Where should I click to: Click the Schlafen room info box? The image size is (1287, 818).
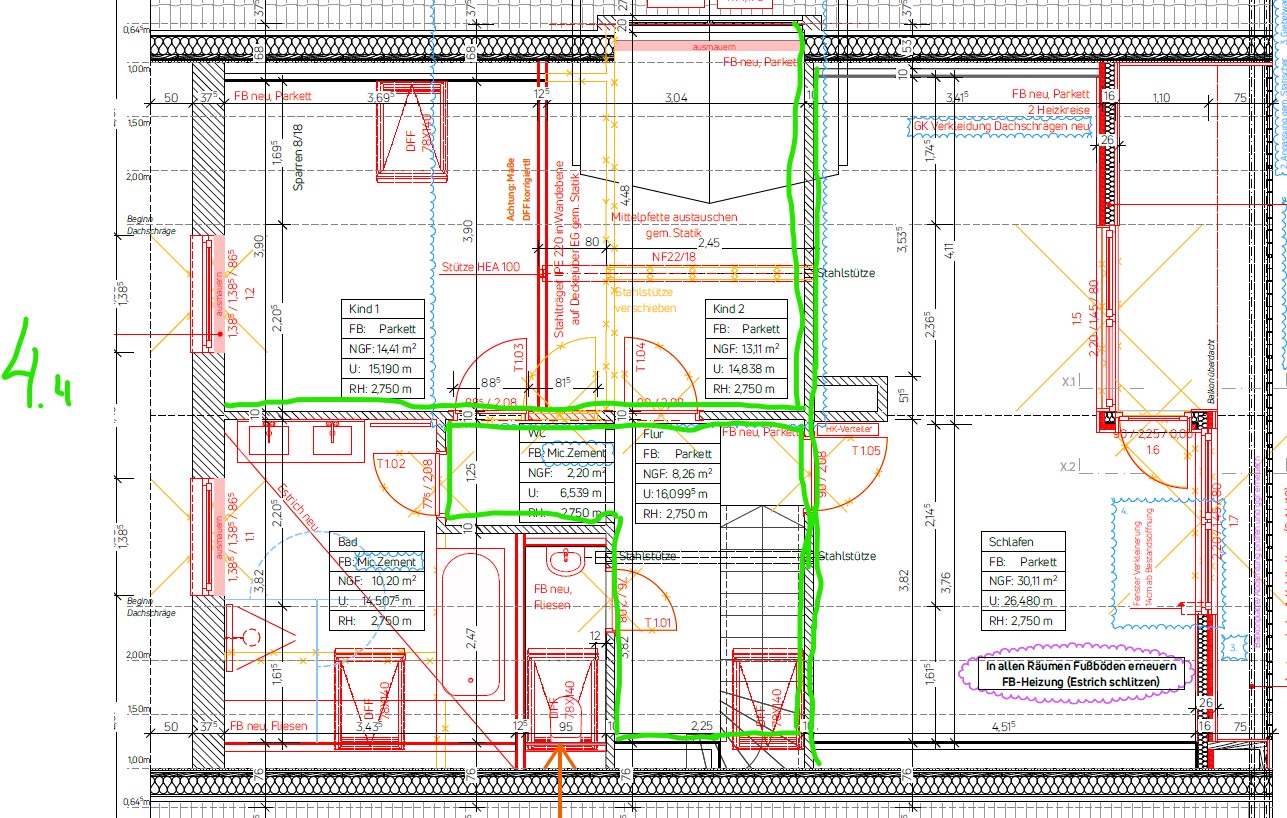pos(1024,580)
